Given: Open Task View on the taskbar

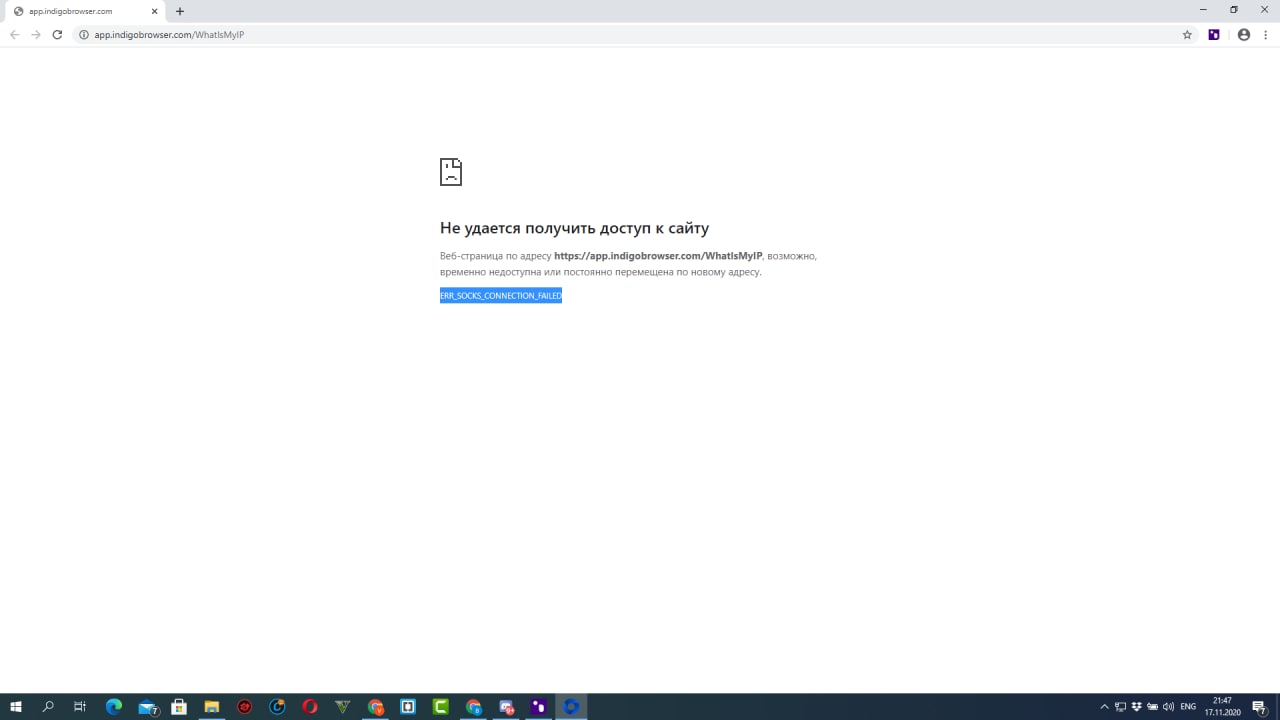Looking at the screenshot, I should pos(80,707).
